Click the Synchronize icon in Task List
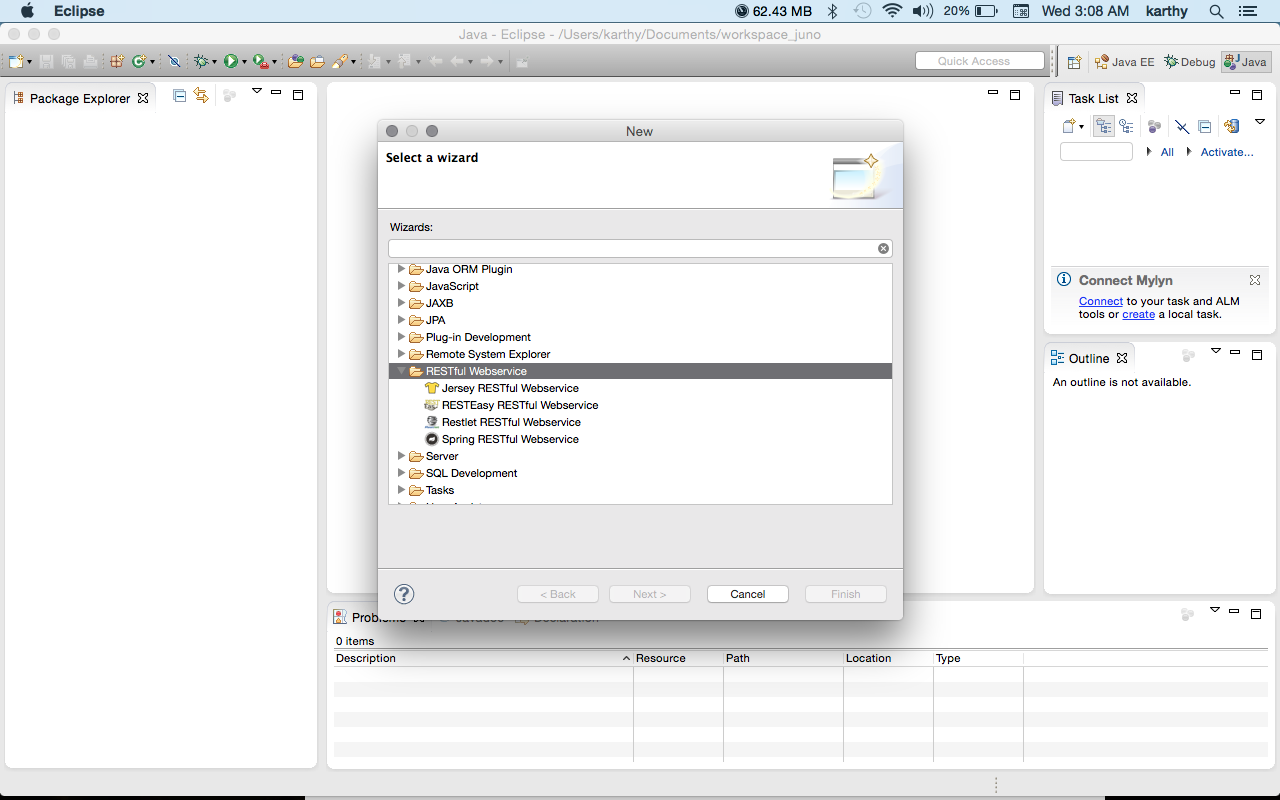The height and width of the screenshot is (800, 1280). [x=1231, y=126]
